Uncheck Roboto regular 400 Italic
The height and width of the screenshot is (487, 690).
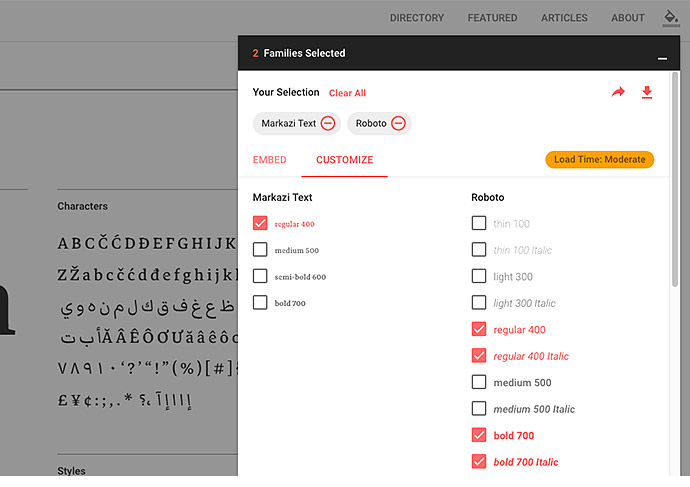point(479,355)
